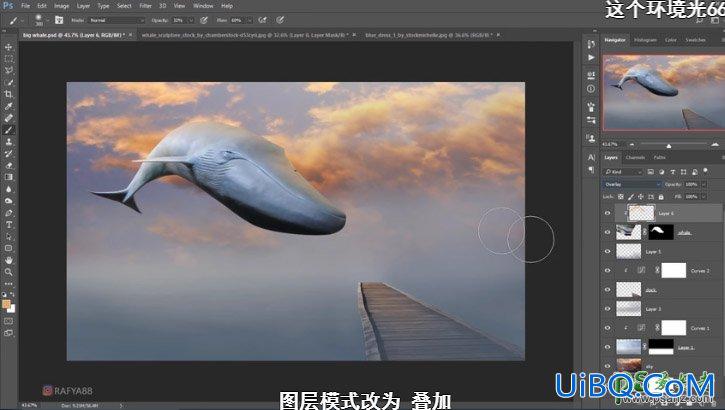Filter layers by adjustment type icon
The width and height of the screenshot is (725, 410).
pos(662,172)
